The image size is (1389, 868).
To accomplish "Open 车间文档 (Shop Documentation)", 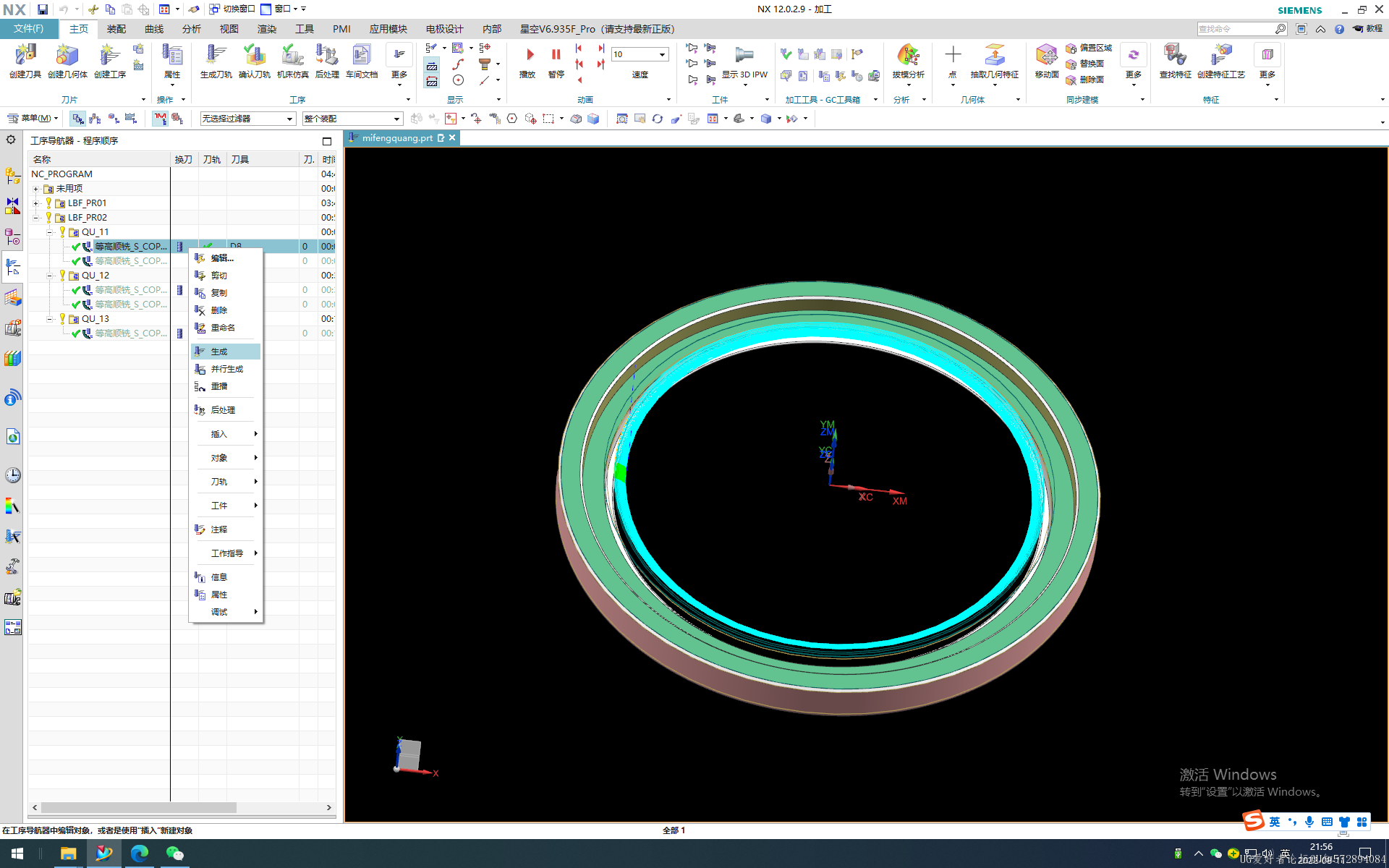I will (x=362, y=61).
